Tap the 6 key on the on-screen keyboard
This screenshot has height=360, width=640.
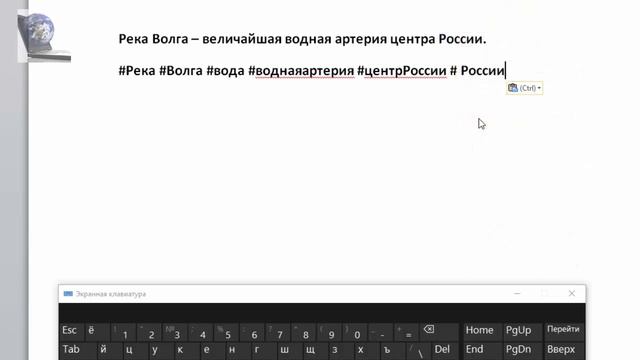pos(252,332)
